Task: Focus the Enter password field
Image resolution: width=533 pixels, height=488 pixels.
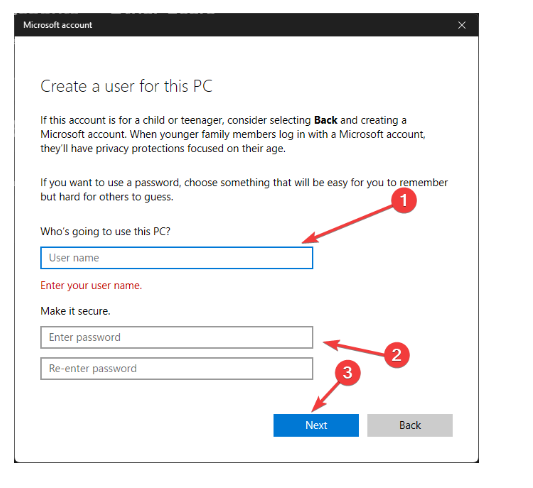Action: point(176,337)
